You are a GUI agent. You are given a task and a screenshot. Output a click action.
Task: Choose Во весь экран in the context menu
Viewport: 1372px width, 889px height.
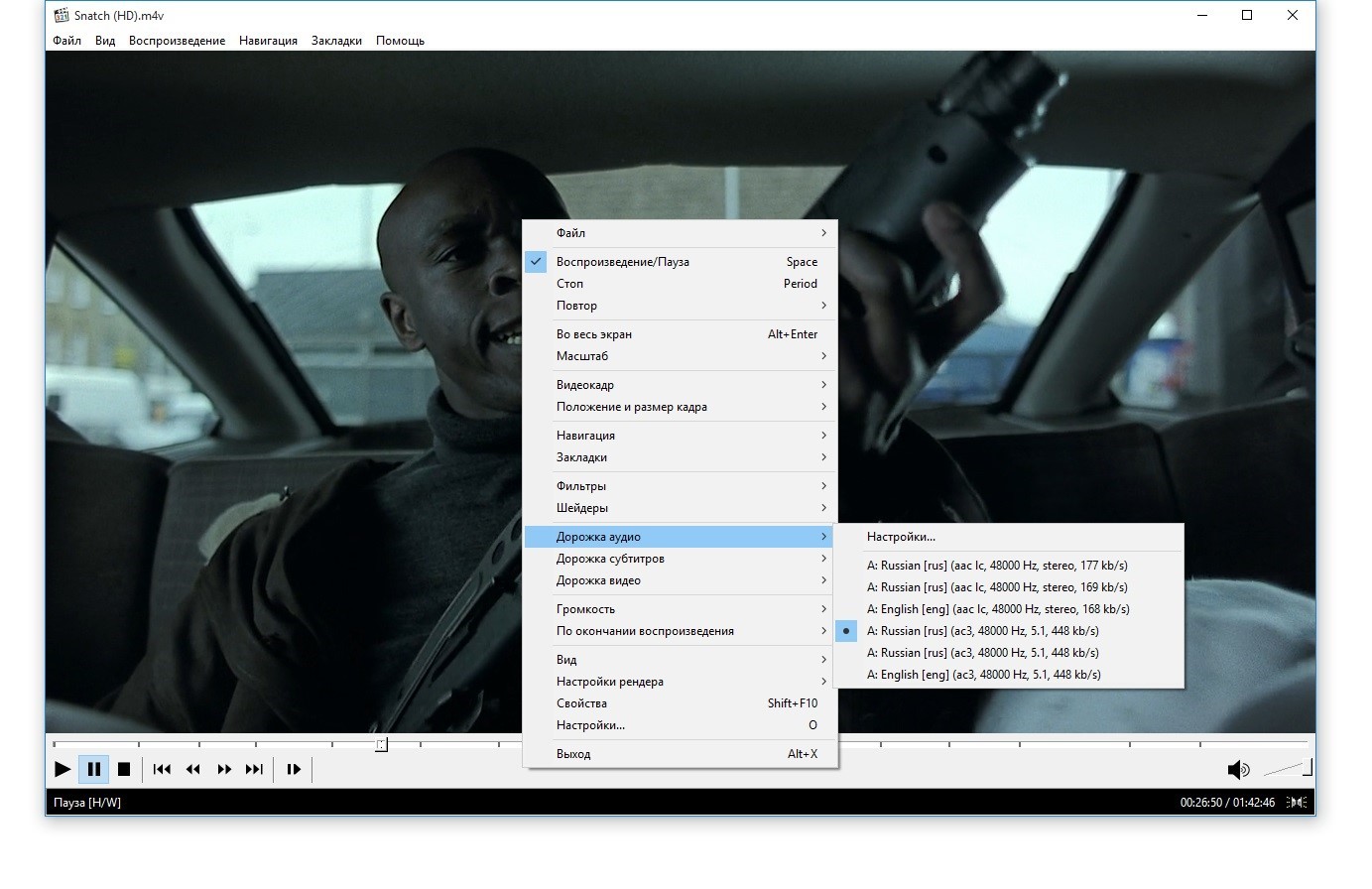pos(681,334)
